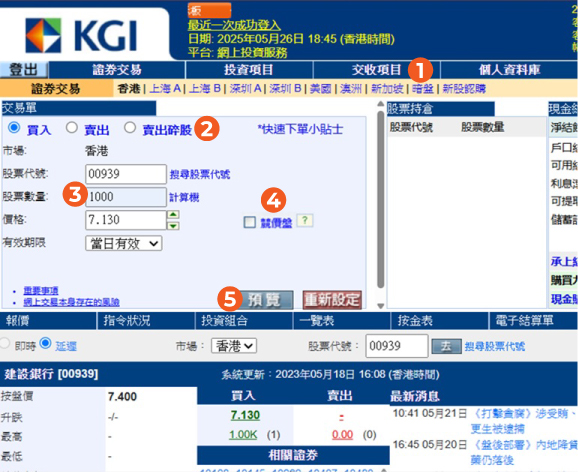Click the KGI logo
578x472 pixels.
coord(81,35)
